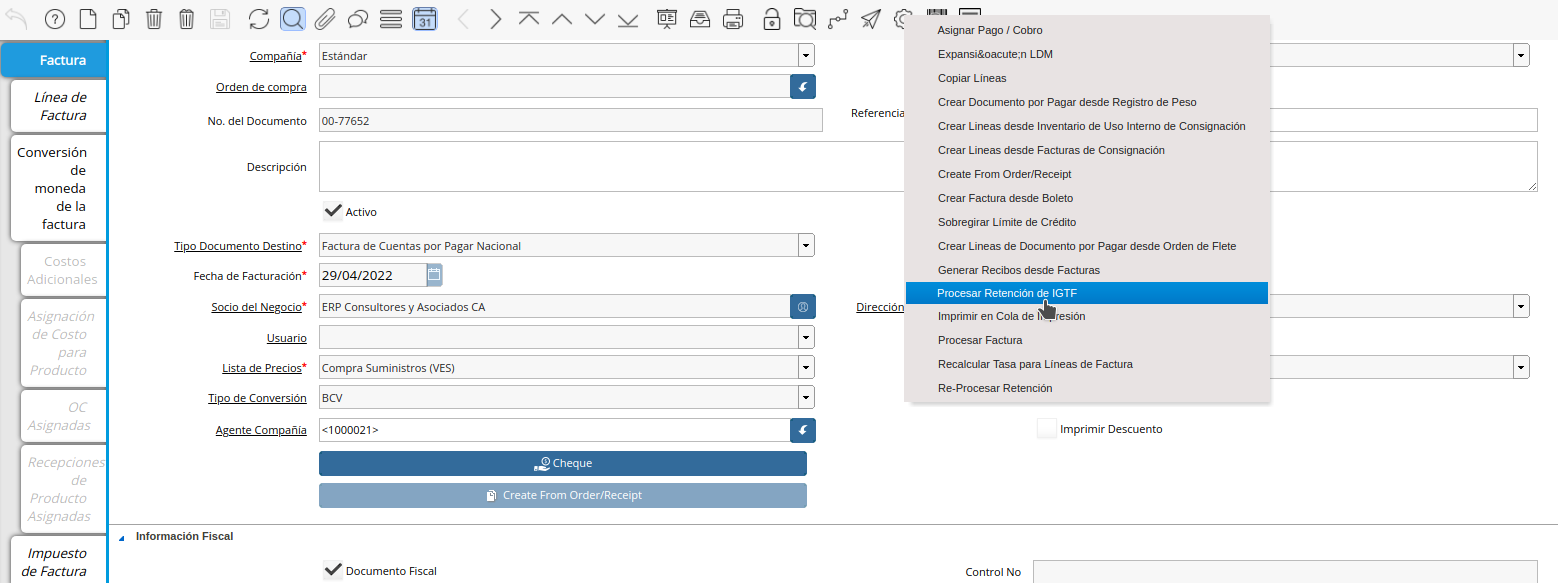This screenshot has width=1558, height=583.
Task: Open report with presentation board icon
Action: tap(667, 18)
